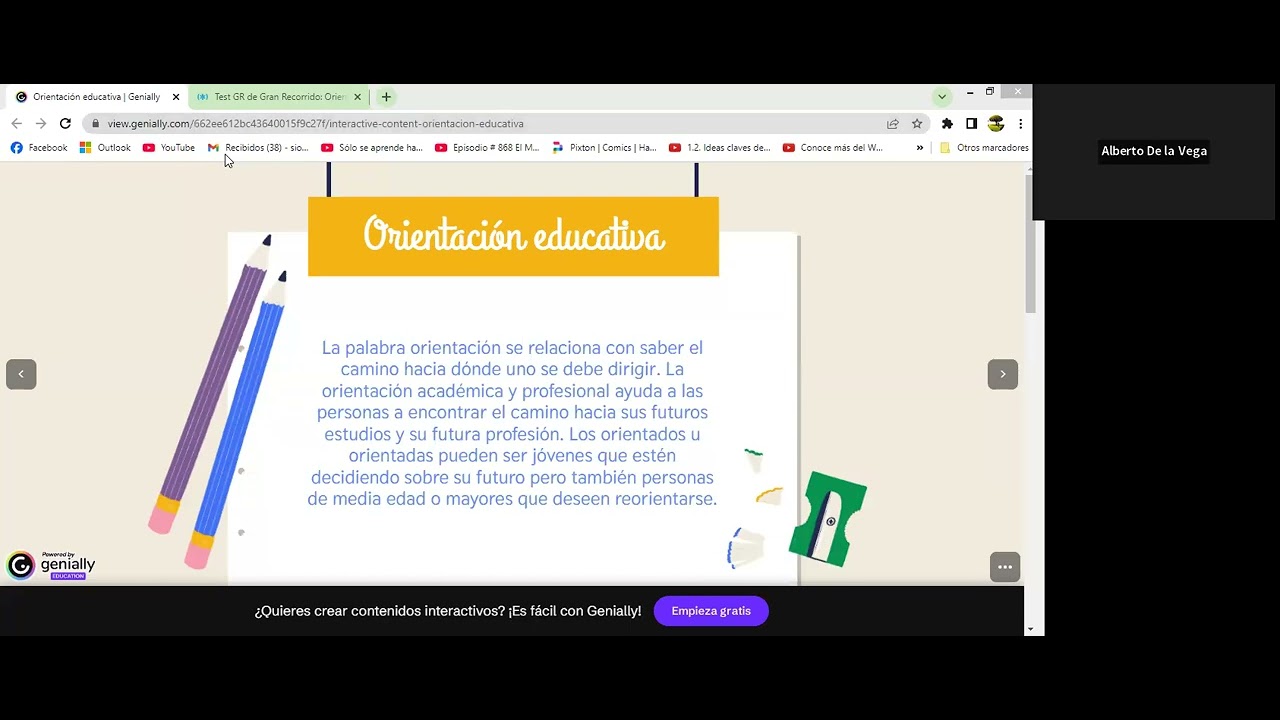Viewport: 1280px width, 720px height.
Task: Open the Facebook bookmark
Action: [39, 148]
